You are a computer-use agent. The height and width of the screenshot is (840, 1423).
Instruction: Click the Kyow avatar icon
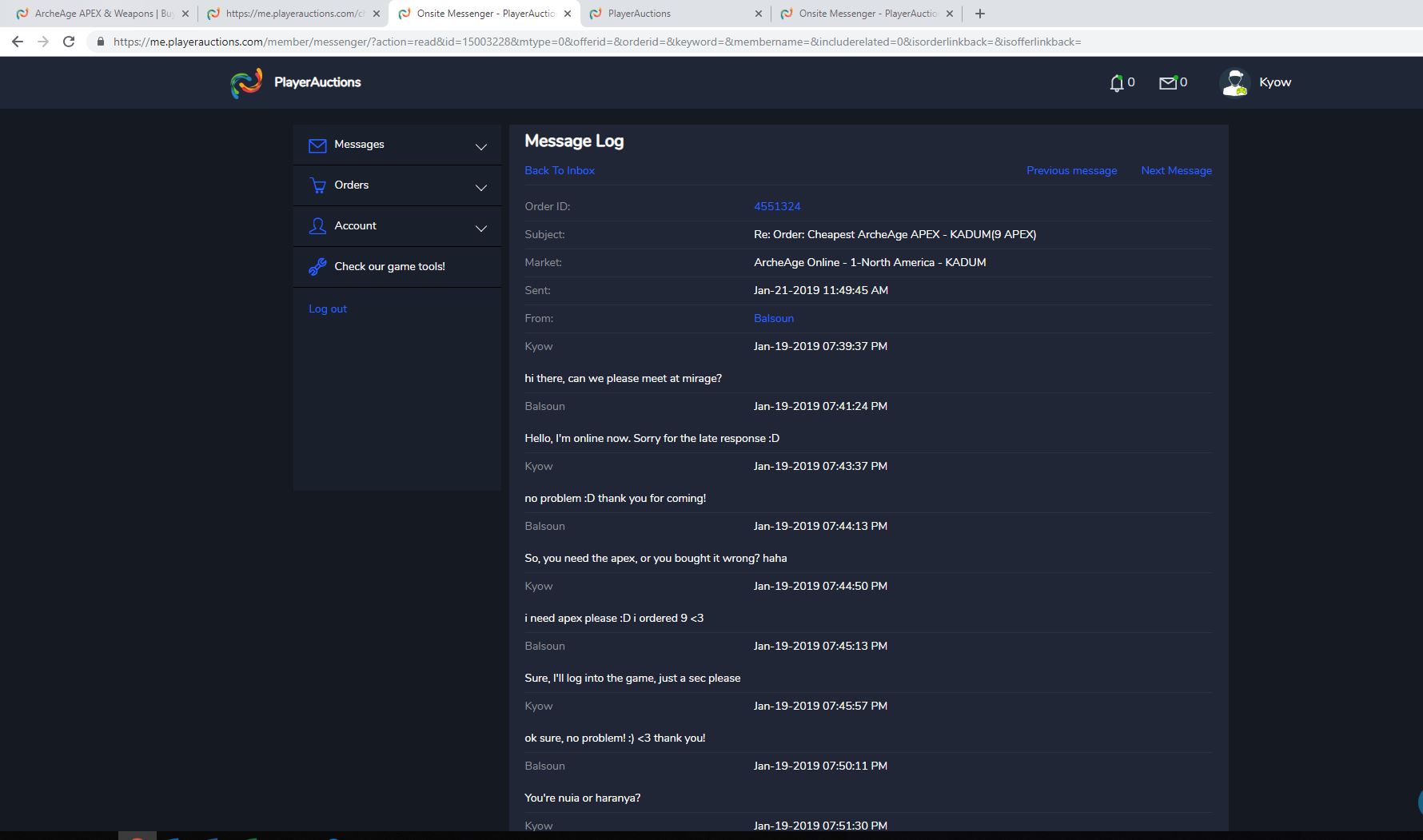click(1234, 82)
